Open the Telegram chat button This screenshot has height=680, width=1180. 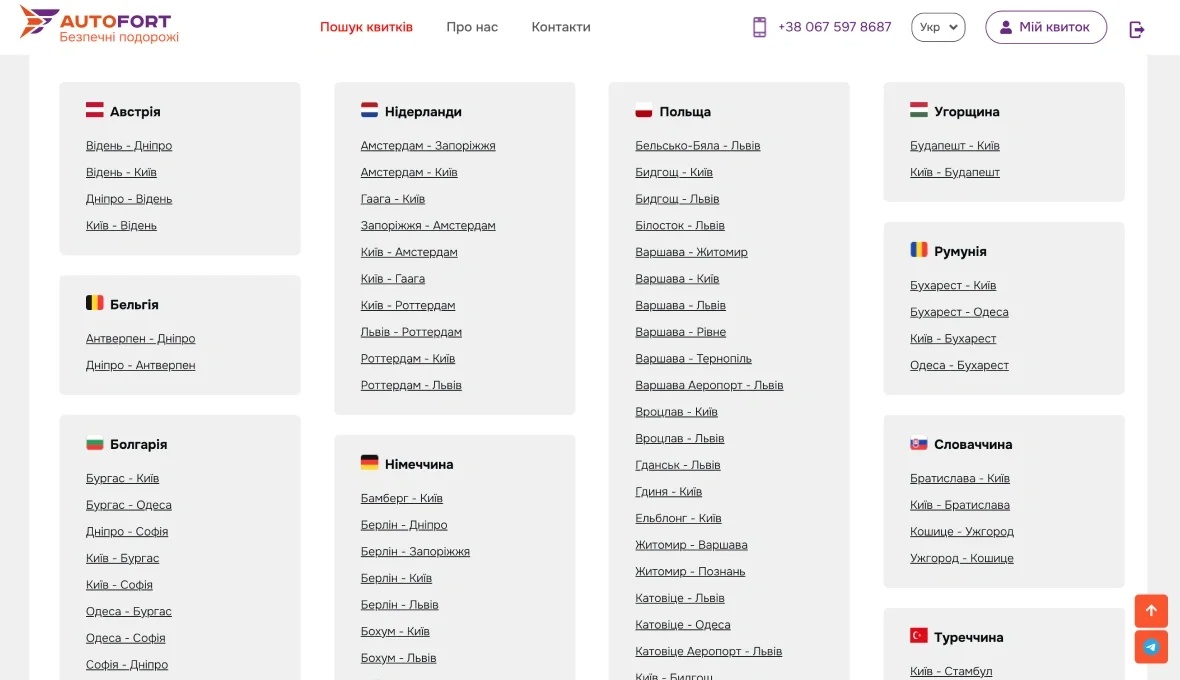pos(1151,646)
